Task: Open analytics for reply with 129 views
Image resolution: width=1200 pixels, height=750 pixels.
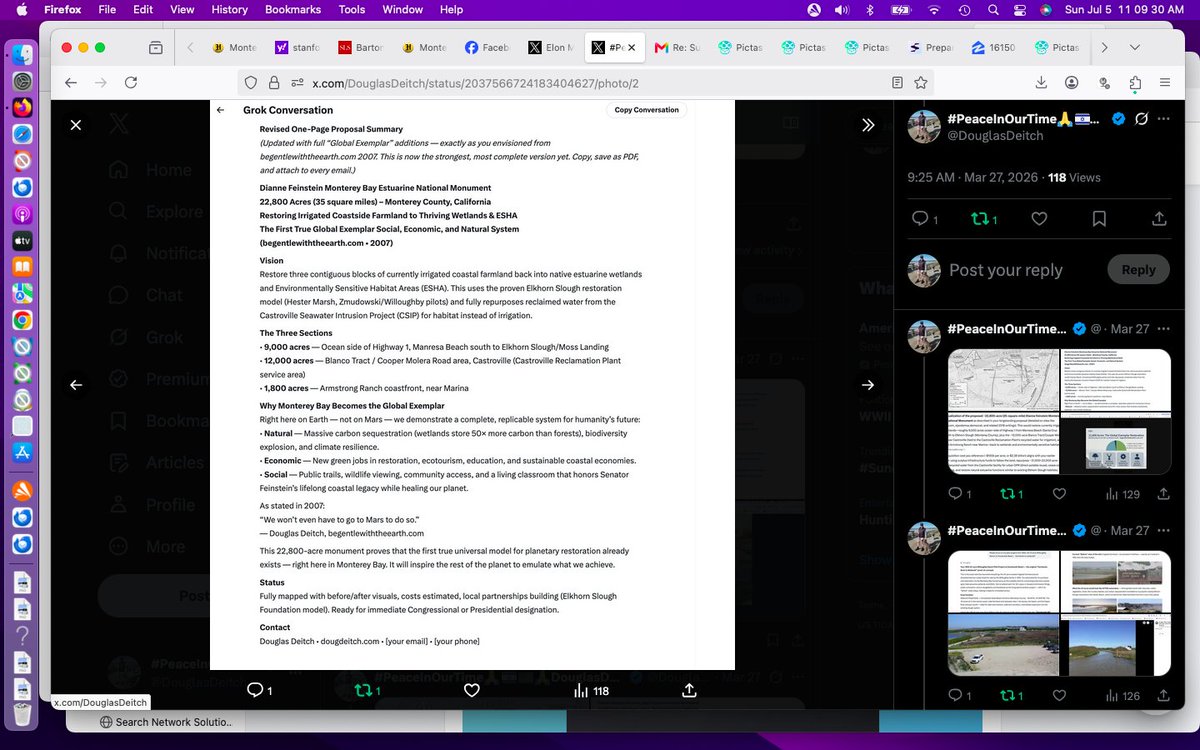Action: [1122, 494]
